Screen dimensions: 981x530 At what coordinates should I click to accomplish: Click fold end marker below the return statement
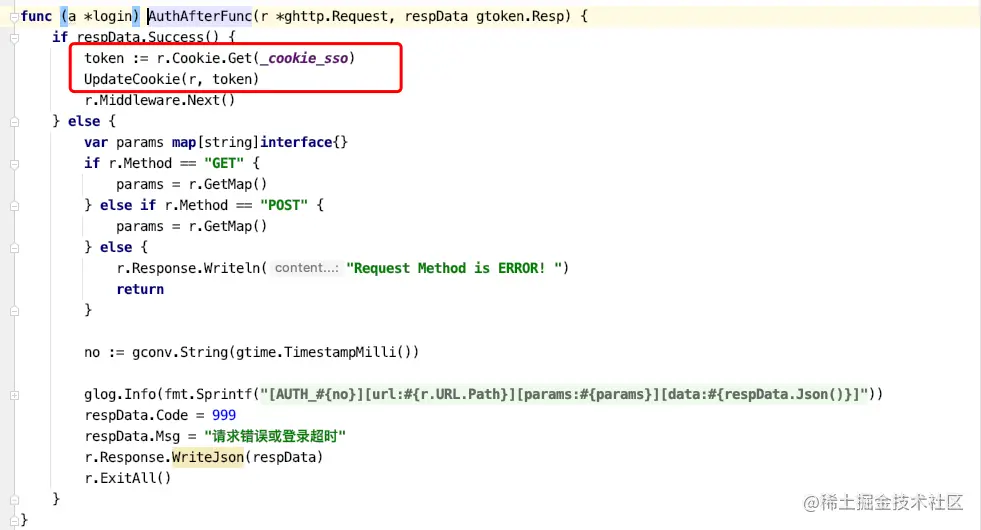[x=14, y=311]
